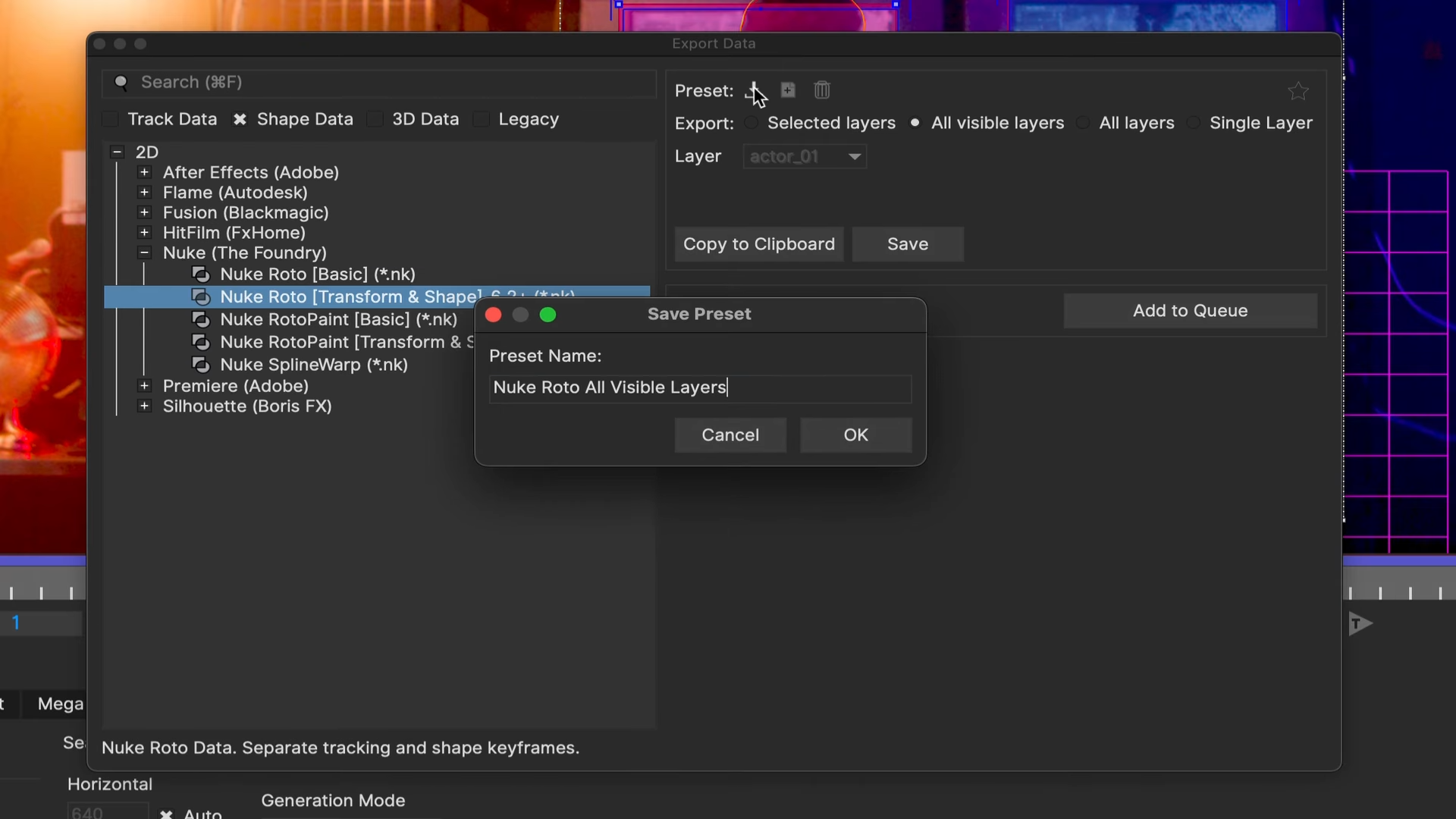Image resolution: width=1456 pixels, height=819 pixels.
Task: Click the icon beside Nuke RotoPaint [Transform & S
Action: click(x=201, y=342)
